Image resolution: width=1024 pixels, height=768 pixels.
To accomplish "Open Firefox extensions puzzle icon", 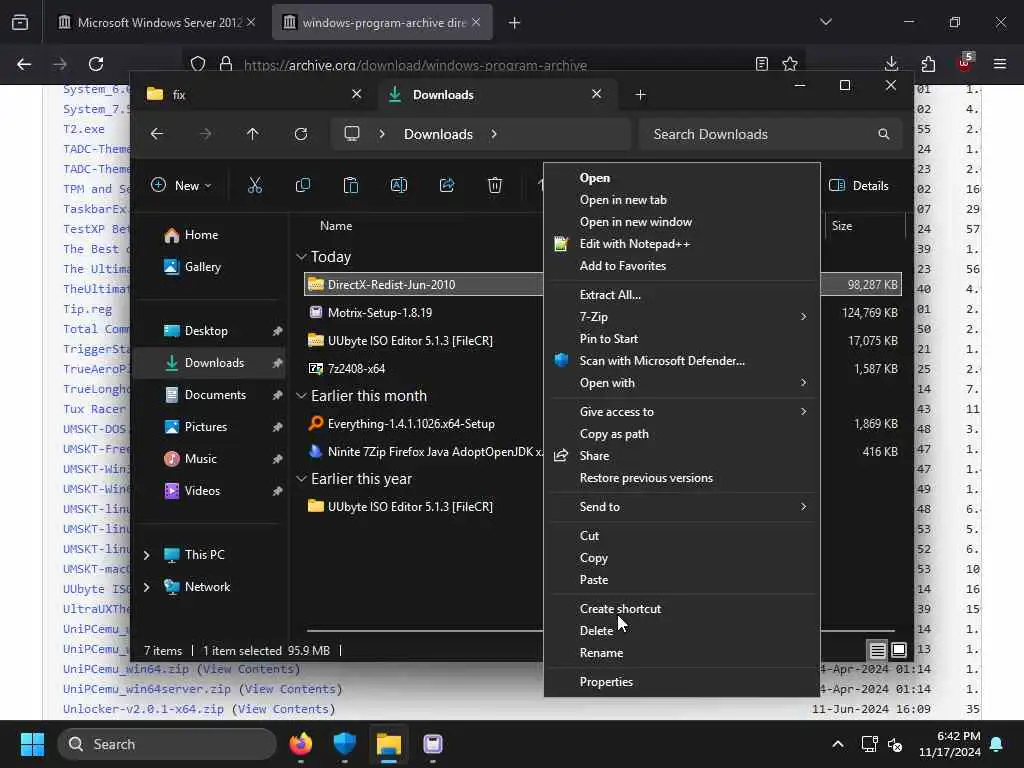I will pos(928,64).
